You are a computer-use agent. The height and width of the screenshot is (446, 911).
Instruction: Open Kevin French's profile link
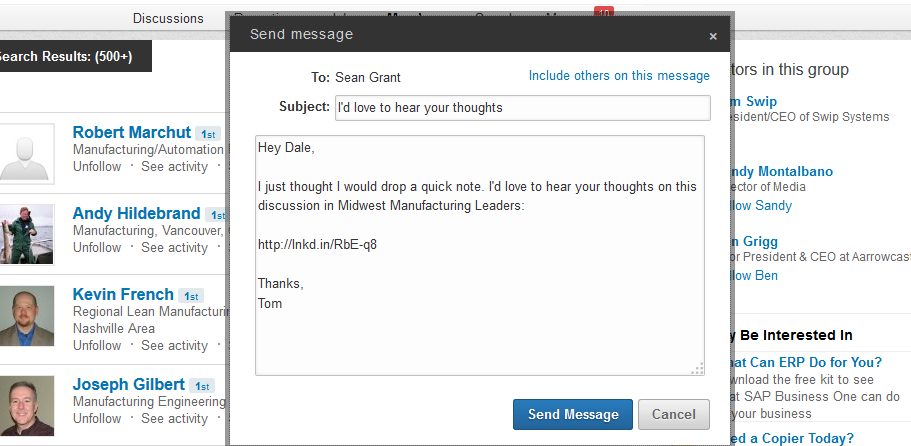[x=123, y=295]
